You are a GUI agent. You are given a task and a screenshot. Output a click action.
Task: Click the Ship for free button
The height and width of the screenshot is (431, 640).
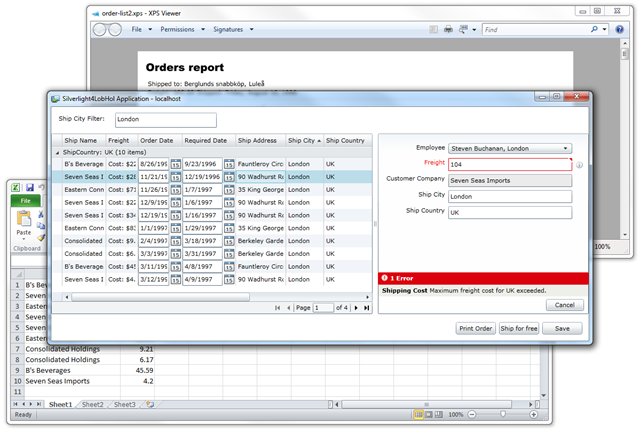[520, 328]
